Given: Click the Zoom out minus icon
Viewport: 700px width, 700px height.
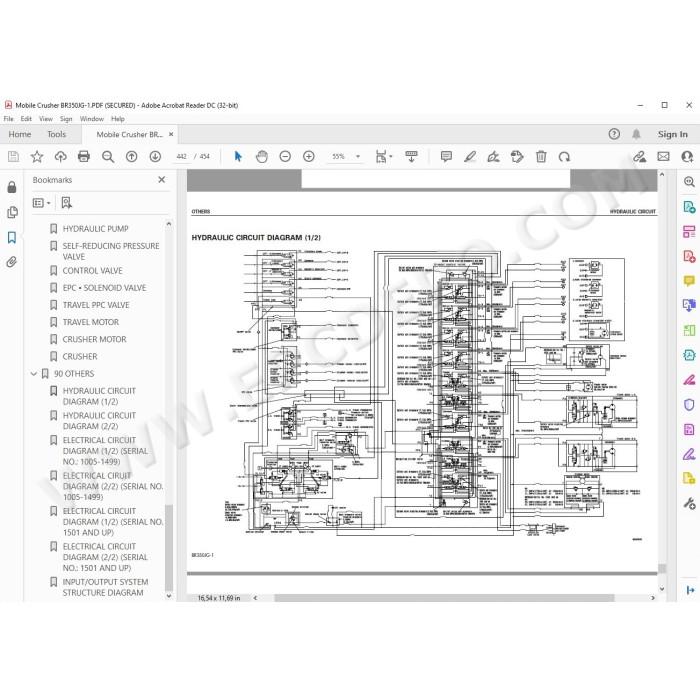Looking at the screenshot, I should [285, 156].
